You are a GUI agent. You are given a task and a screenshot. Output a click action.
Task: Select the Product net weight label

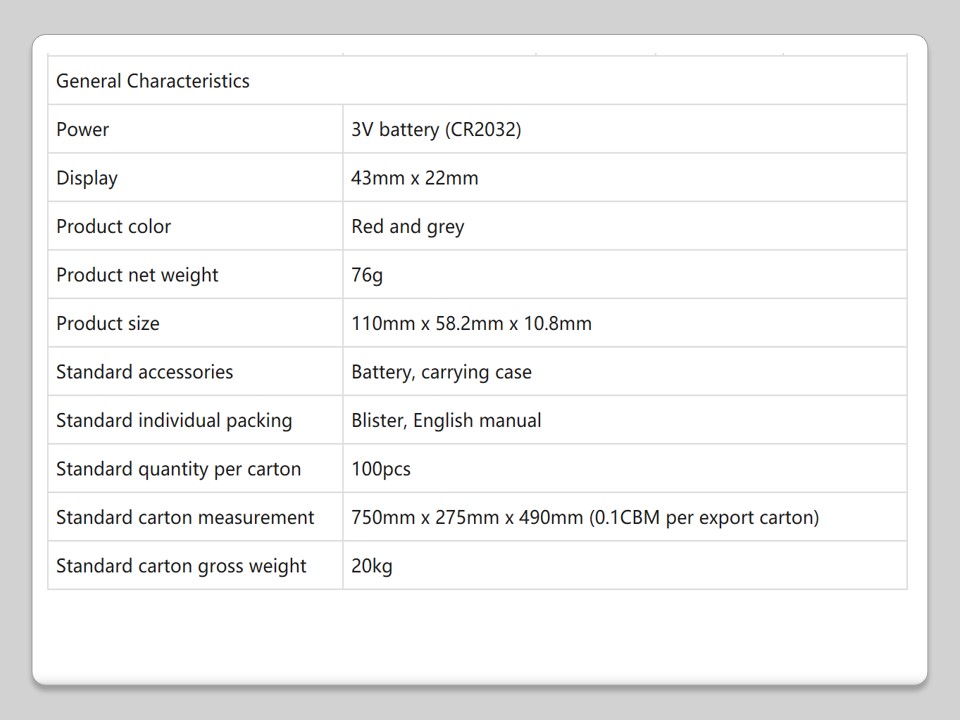pyautogui.click(x=137, y=275)
